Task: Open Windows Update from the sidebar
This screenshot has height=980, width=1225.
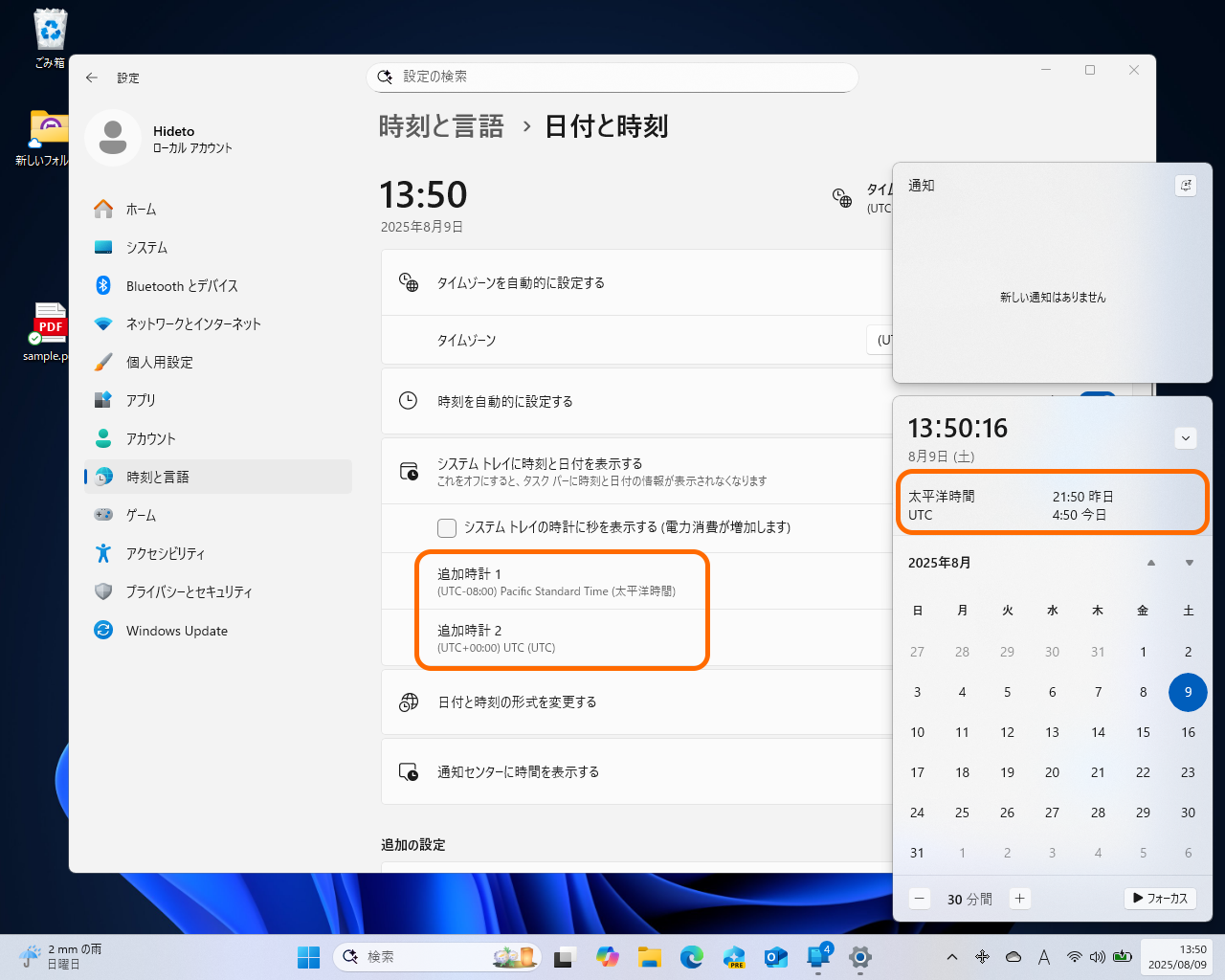Action: 176,630
